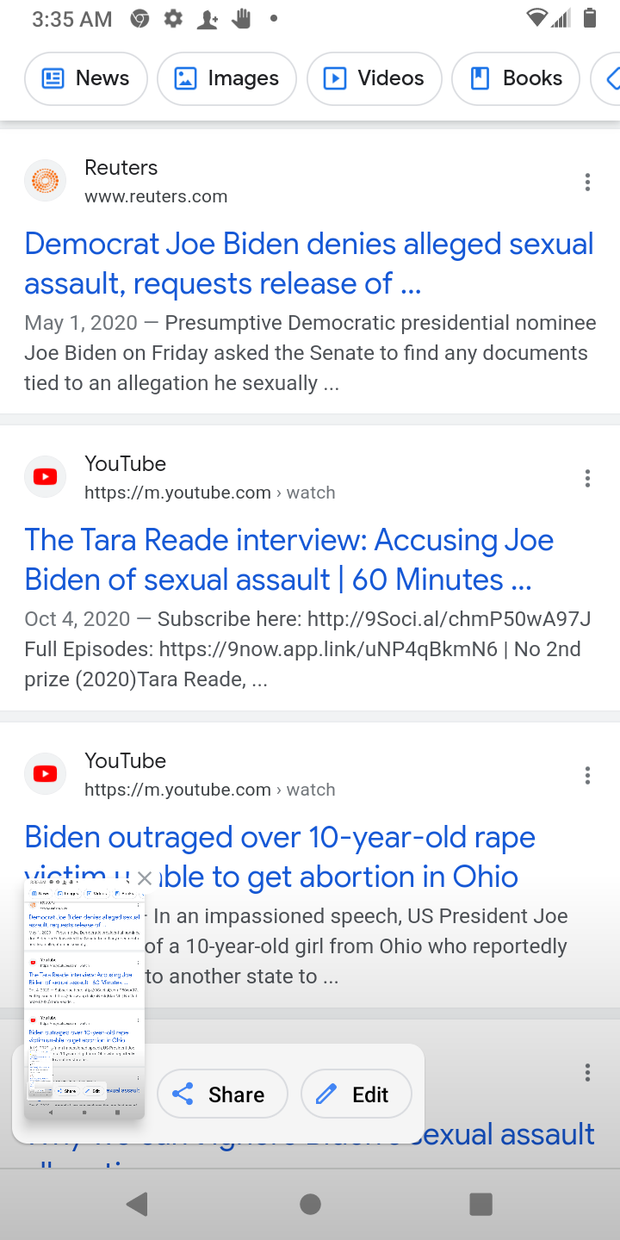Tap the Android home circle button
Screen dimensions: 620x1240
click(x=310, y=1204)
